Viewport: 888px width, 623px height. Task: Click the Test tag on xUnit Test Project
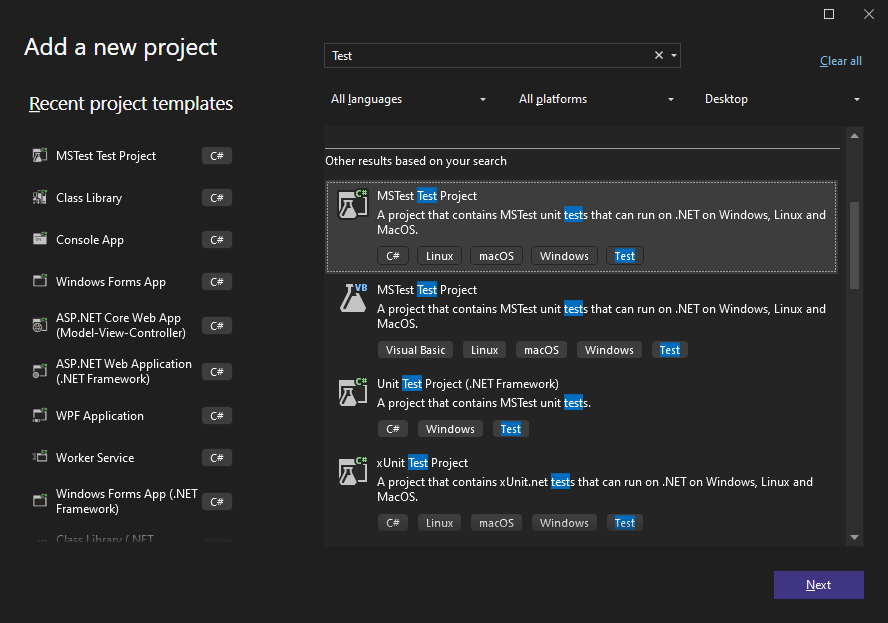coord(625,523)
